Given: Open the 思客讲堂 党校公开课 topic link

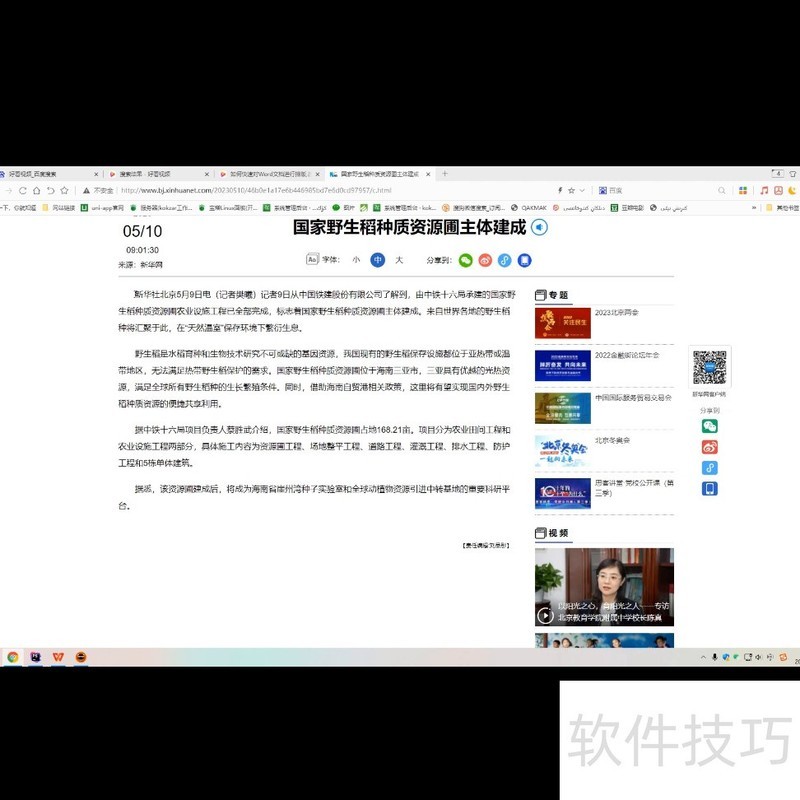Looking at the screenshot, I should click(634, 488).
